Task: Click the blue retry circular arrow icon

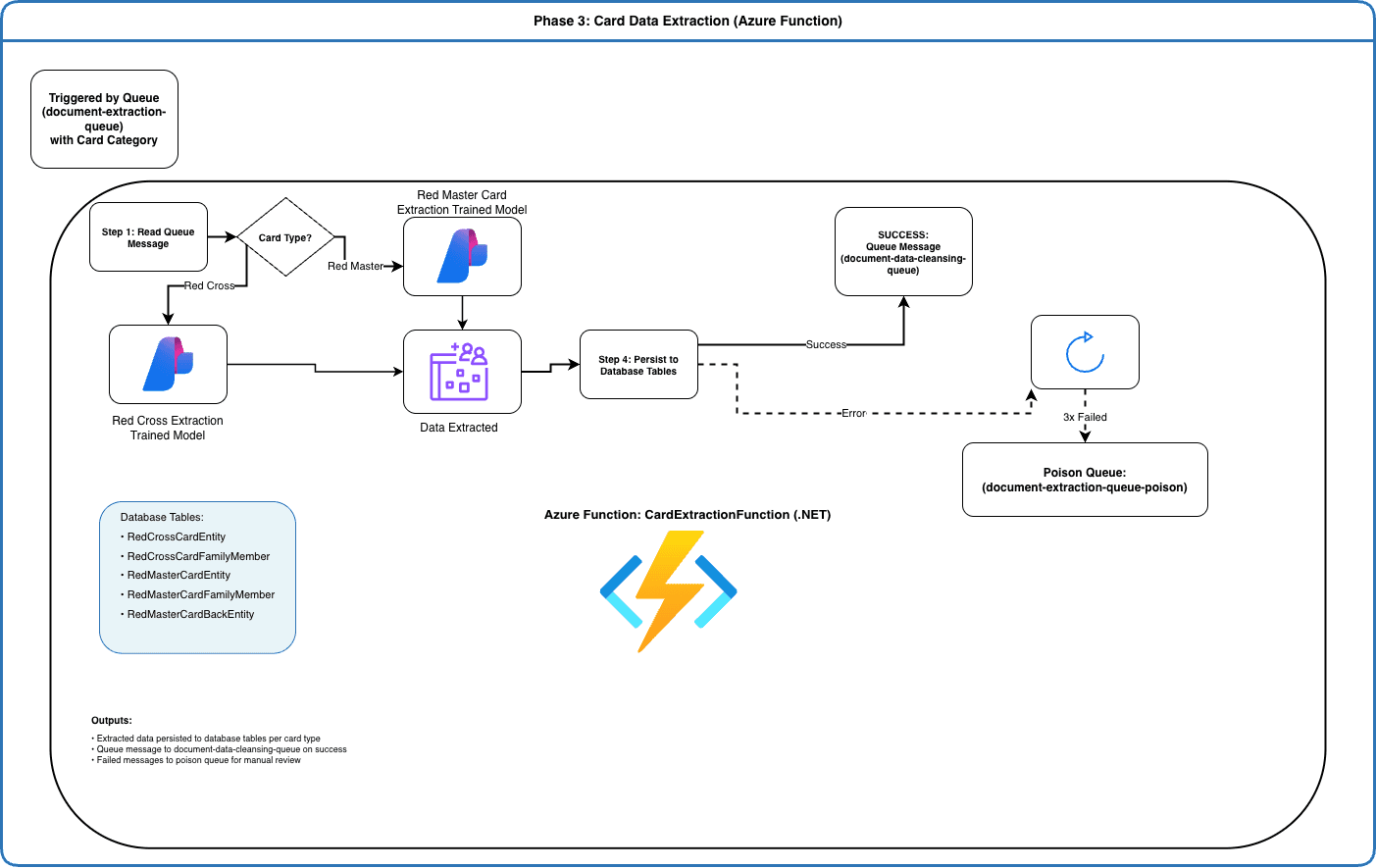Action: coord(1085,352)
